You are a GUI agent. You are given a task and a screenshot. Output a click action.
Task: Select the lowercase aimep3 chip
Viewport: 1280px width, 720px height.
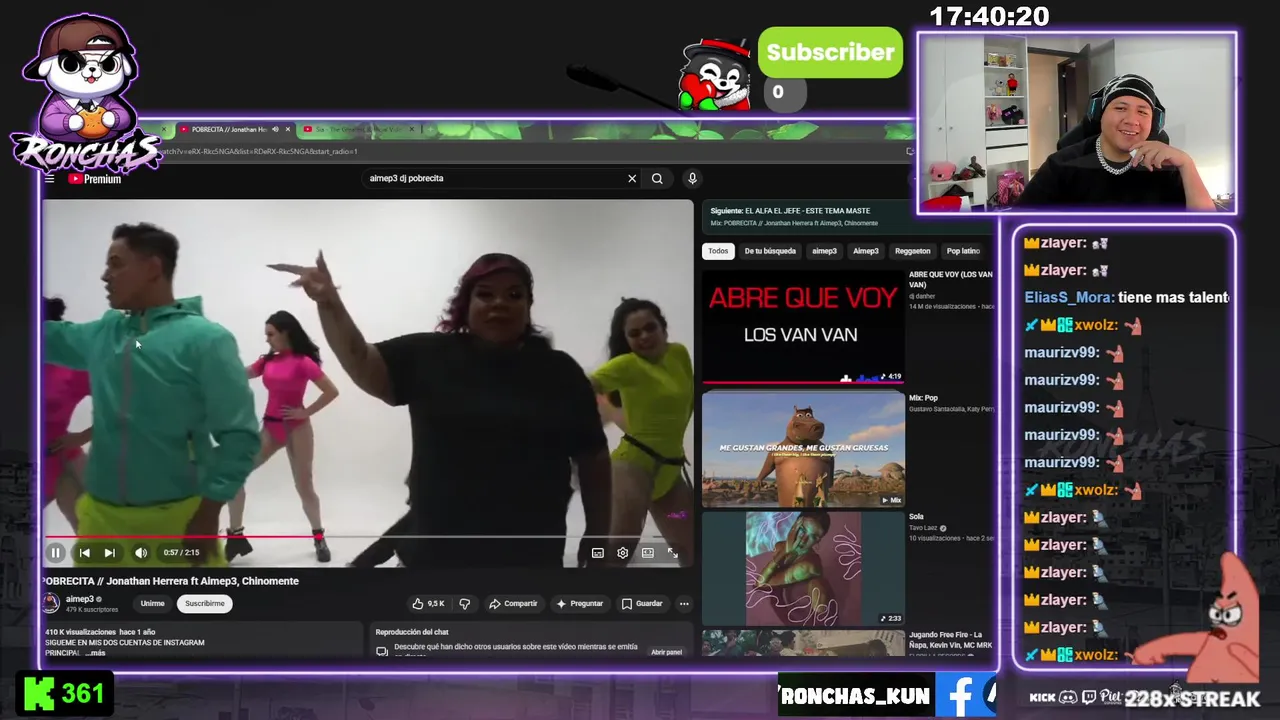pos(824,251)
